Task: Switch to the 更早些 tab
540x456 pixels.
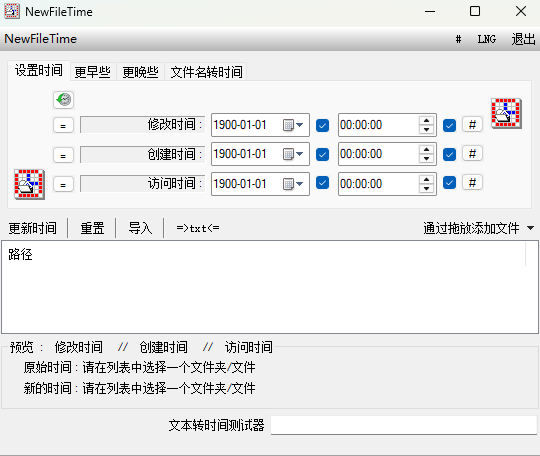Action: point(93,72)
